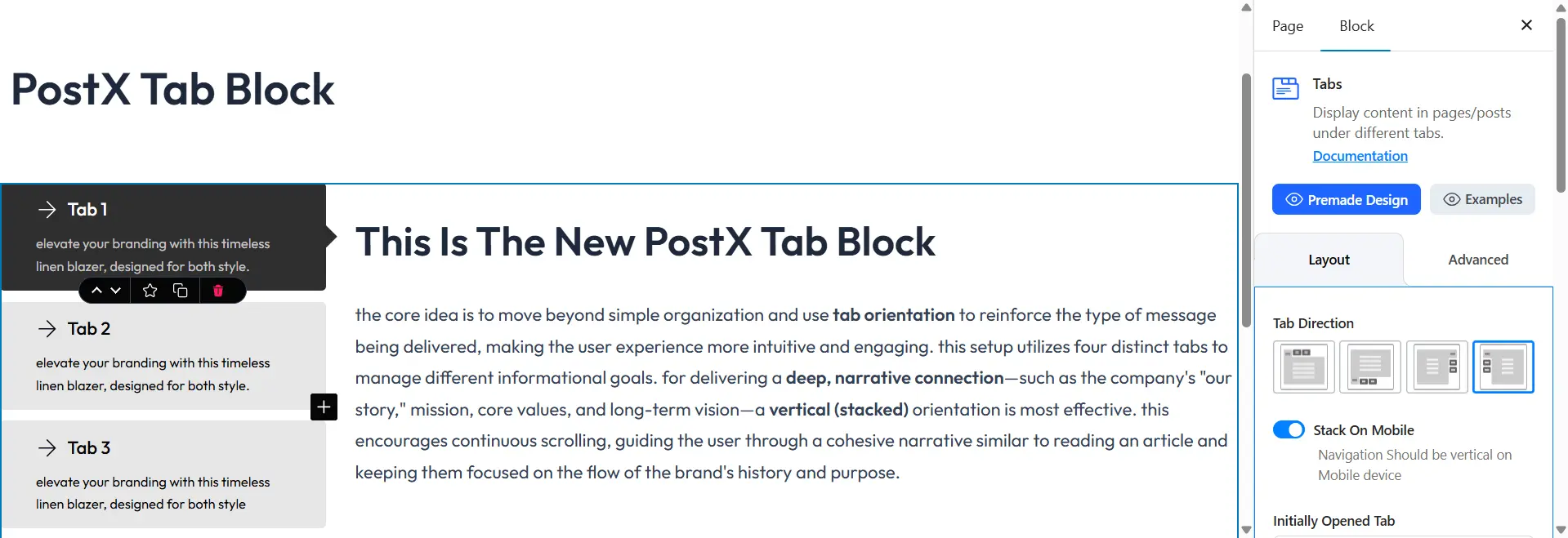Open the Advanced settings tab
This screenshot has width=1568, height=538.
tap(1477, 259)
